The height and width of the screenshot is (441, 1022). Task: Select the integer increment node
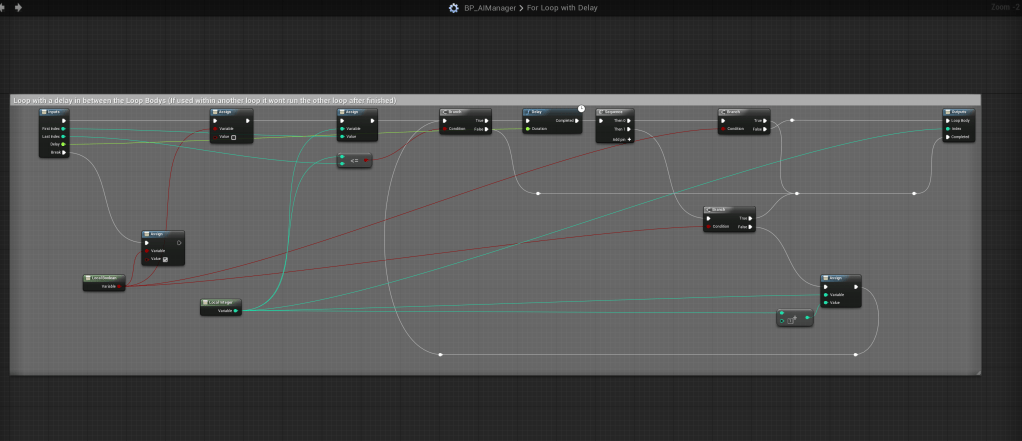click(x=794, y=319)
